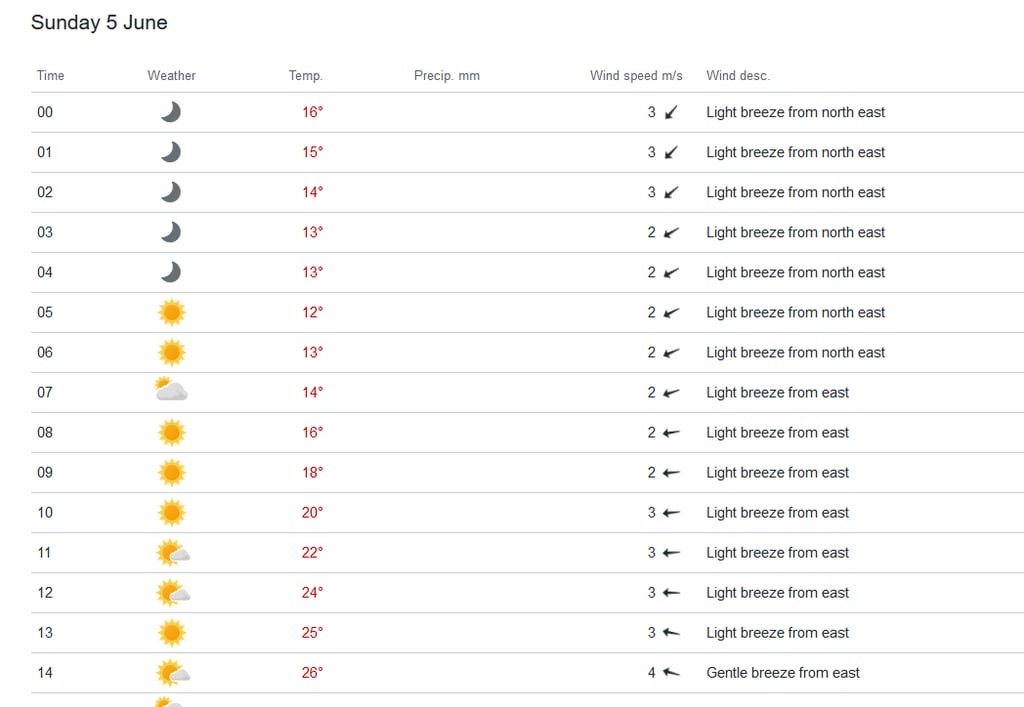Click the cloudy weather icon at hour 07

click(171, 391)
